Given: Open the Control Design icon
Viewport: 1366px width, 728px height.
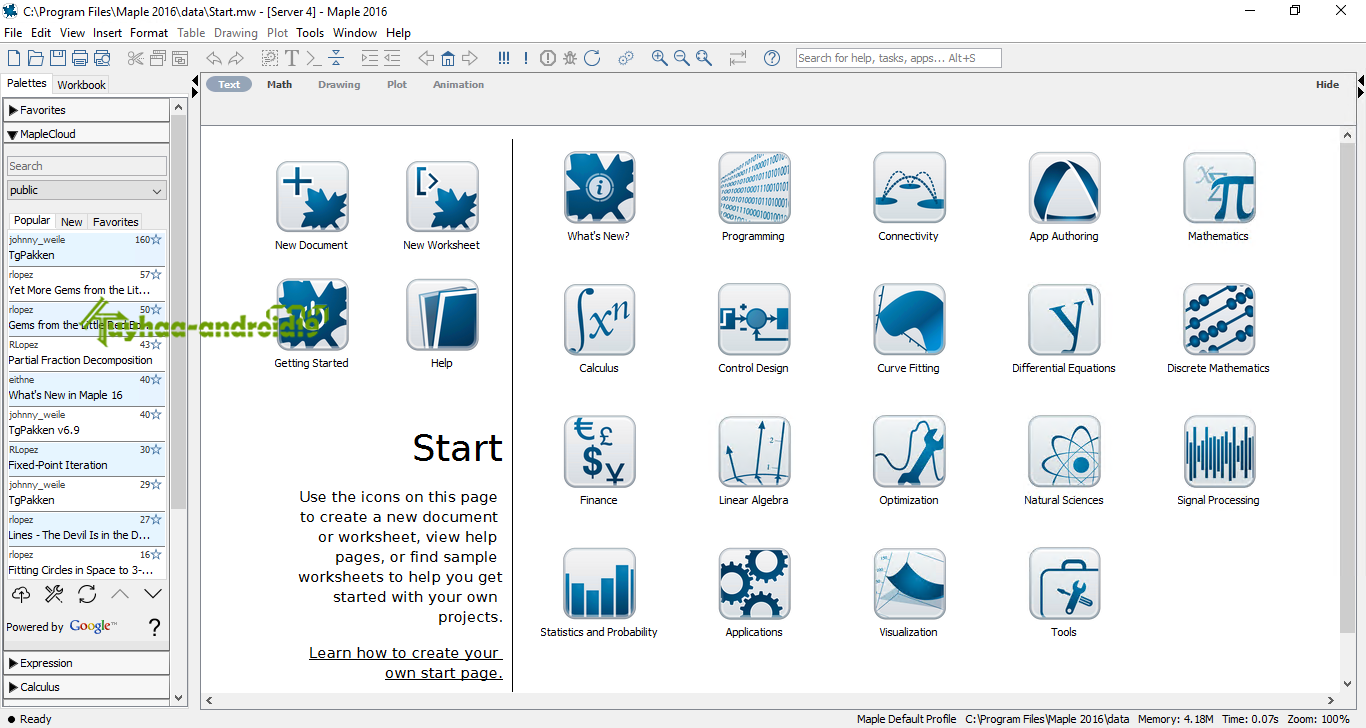Looking at the screenshot, I should pyautogui.click(x=754, y=320).
